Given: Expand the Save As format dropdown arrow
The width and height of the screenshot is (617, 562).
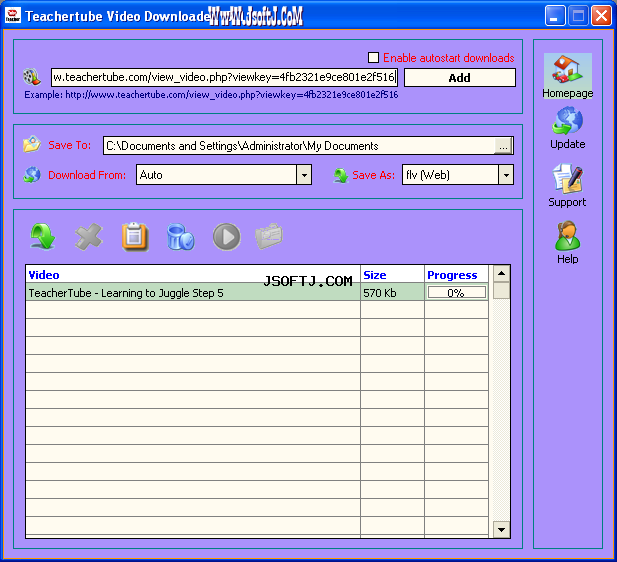Looking at the screenshot, I should pyautogui.click(x=506, y=175).
